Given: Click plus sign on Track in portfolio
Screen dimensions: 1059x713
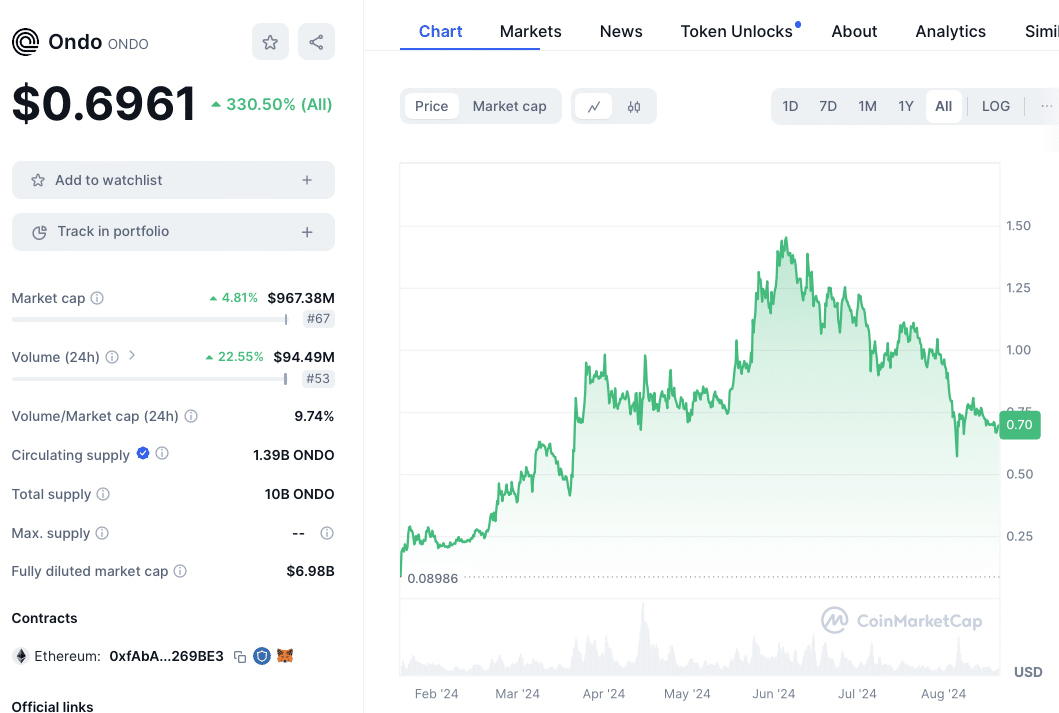Looking at the screenshot, I should (307, 232).
